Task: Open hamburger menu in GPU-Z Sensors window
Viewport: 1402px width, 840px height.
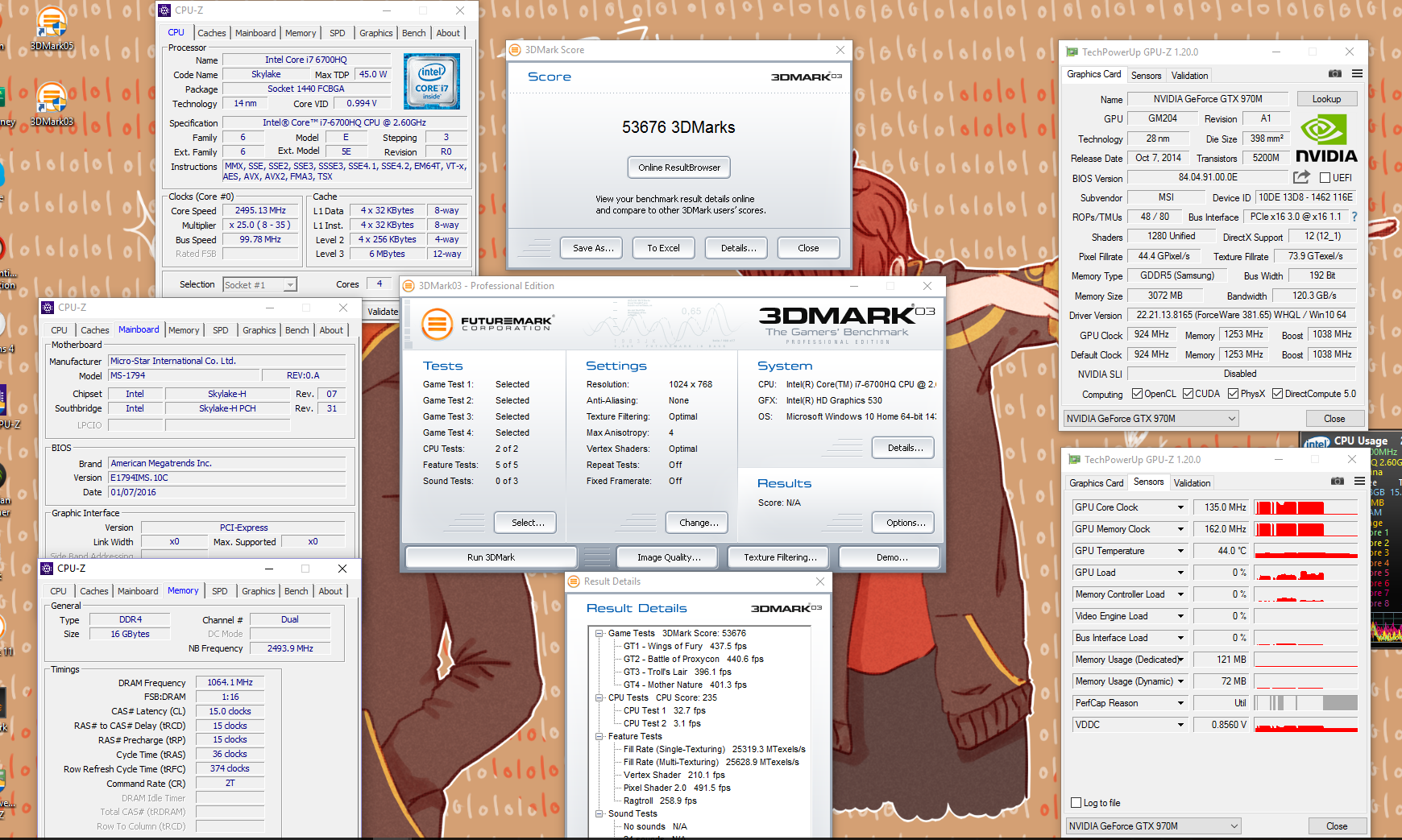Action: pyautogui.click(x=1359, y=481)
